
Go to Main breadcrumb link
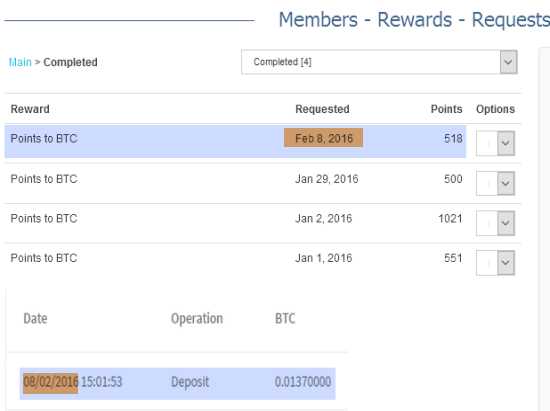[20, 62]
